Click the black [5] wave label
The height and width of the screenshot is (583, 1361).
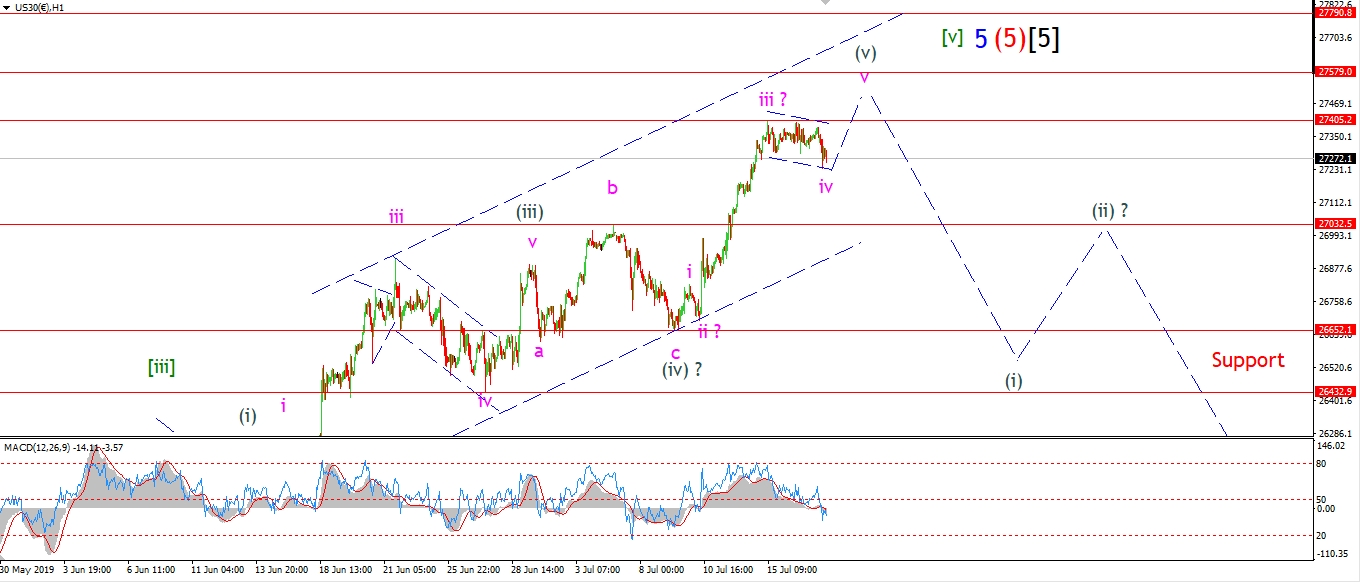(1044, 38)
